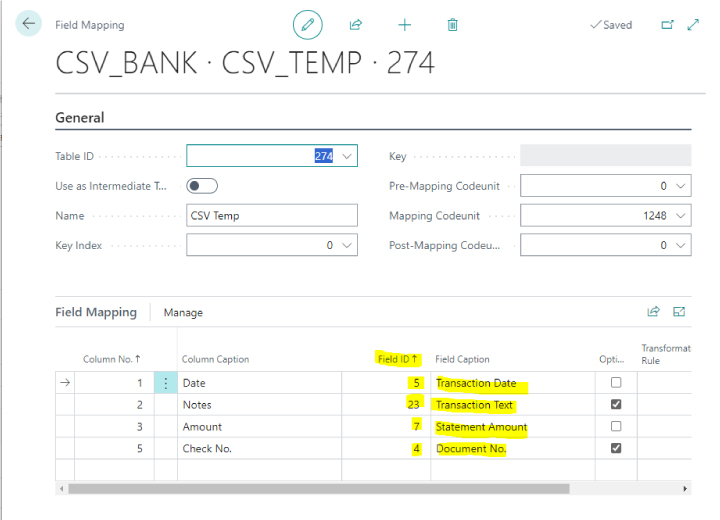Expand the Mapping Codeunit dropdown
The height and width of the screenshot is (520, 720).
point(680,215)
